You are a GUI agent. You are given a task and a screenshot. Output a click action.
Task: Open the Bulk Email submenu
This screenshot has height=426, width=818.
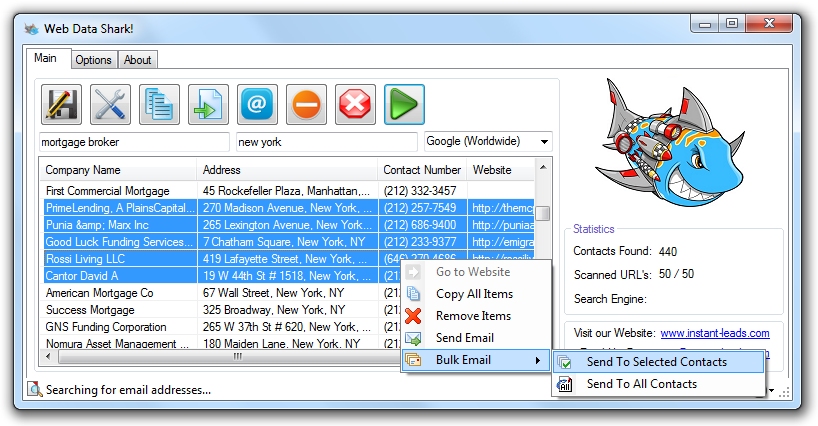click(476, 360)
